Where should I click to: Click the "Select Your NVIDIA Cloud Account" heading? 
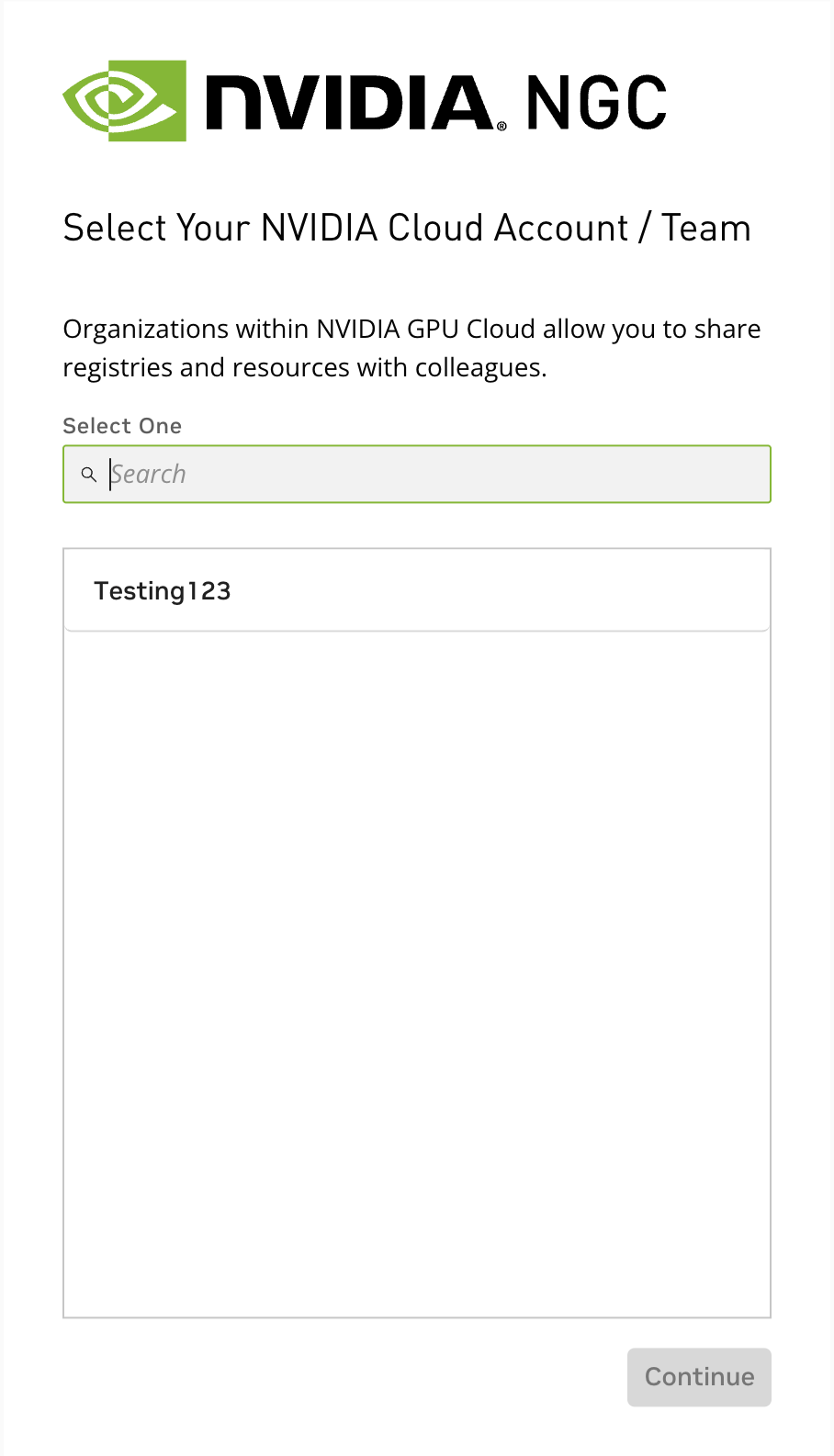(345, 228)
